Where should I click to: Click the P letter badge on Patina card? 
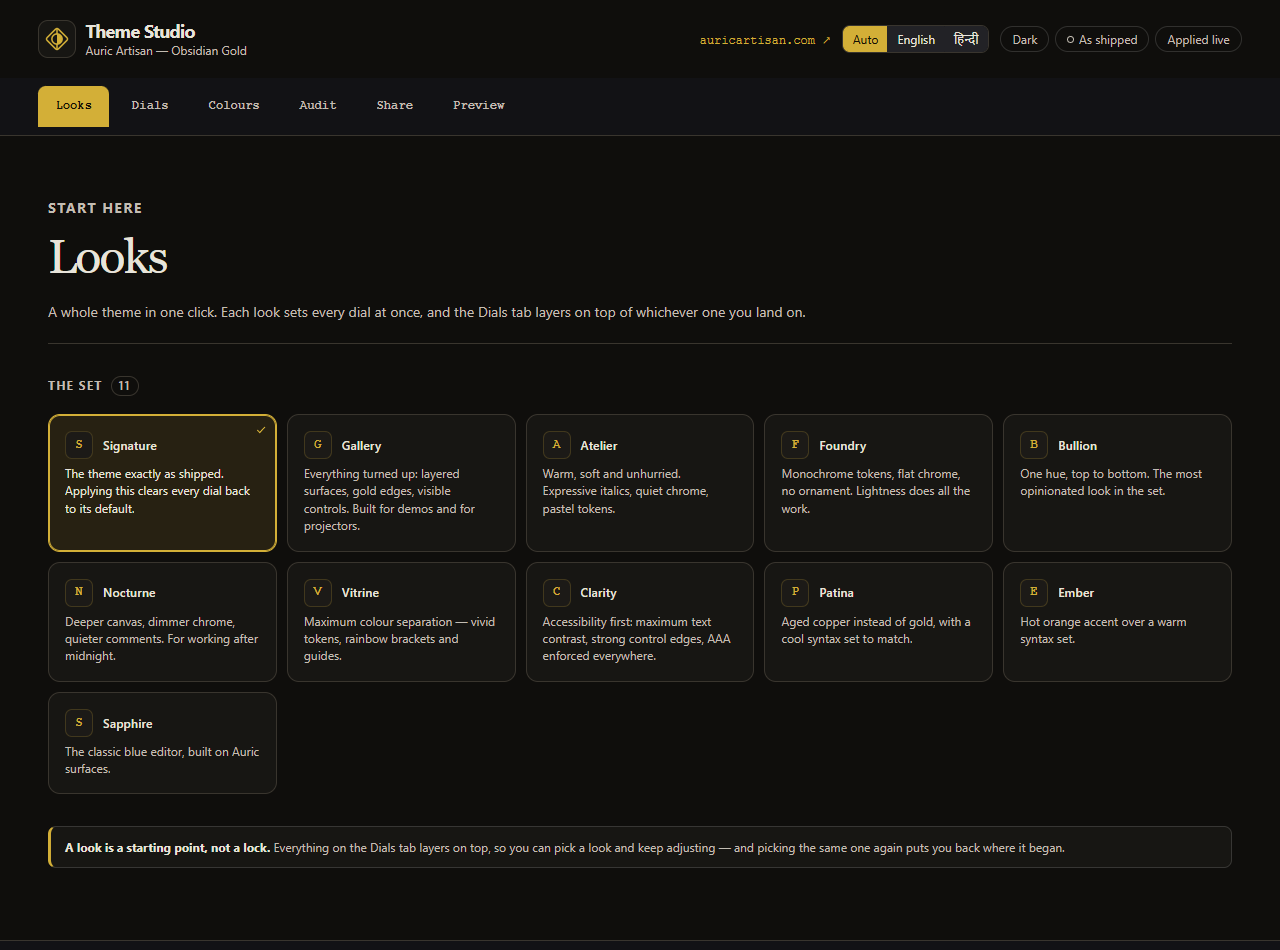pyautogui.click(x=795, y=592)
